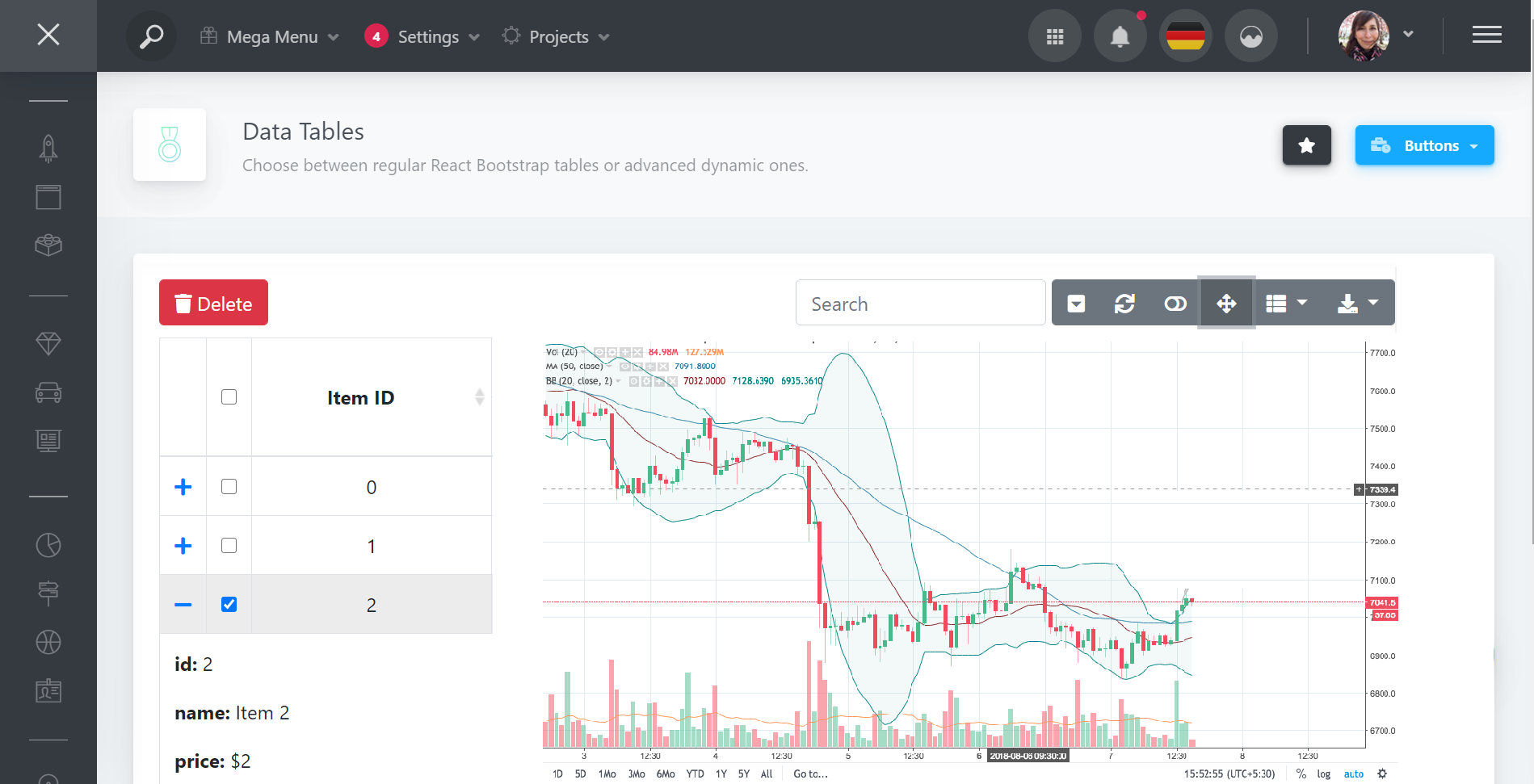Check the checkbox for Item ID 0

pyautogui.click(x=229, y=487)
